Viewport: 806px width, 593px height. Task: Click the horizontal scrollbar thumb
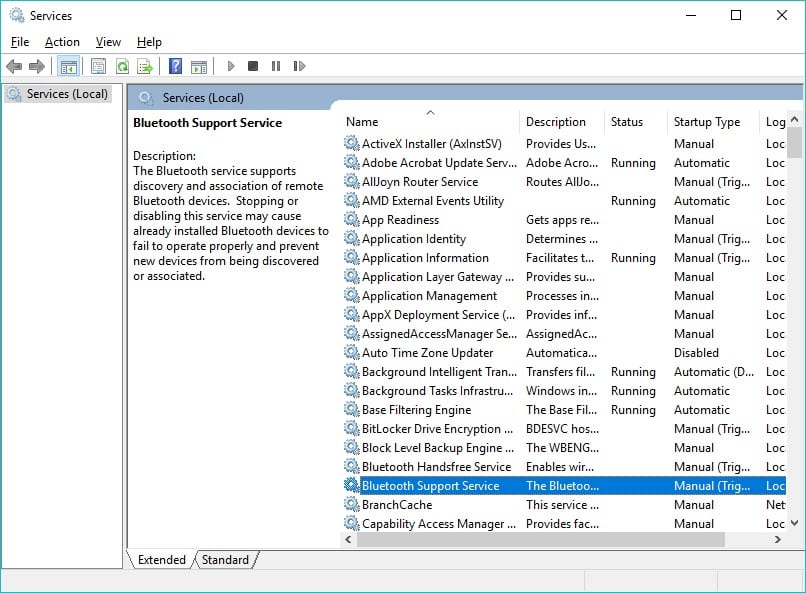pyautogui.click(x=541, y=539)
